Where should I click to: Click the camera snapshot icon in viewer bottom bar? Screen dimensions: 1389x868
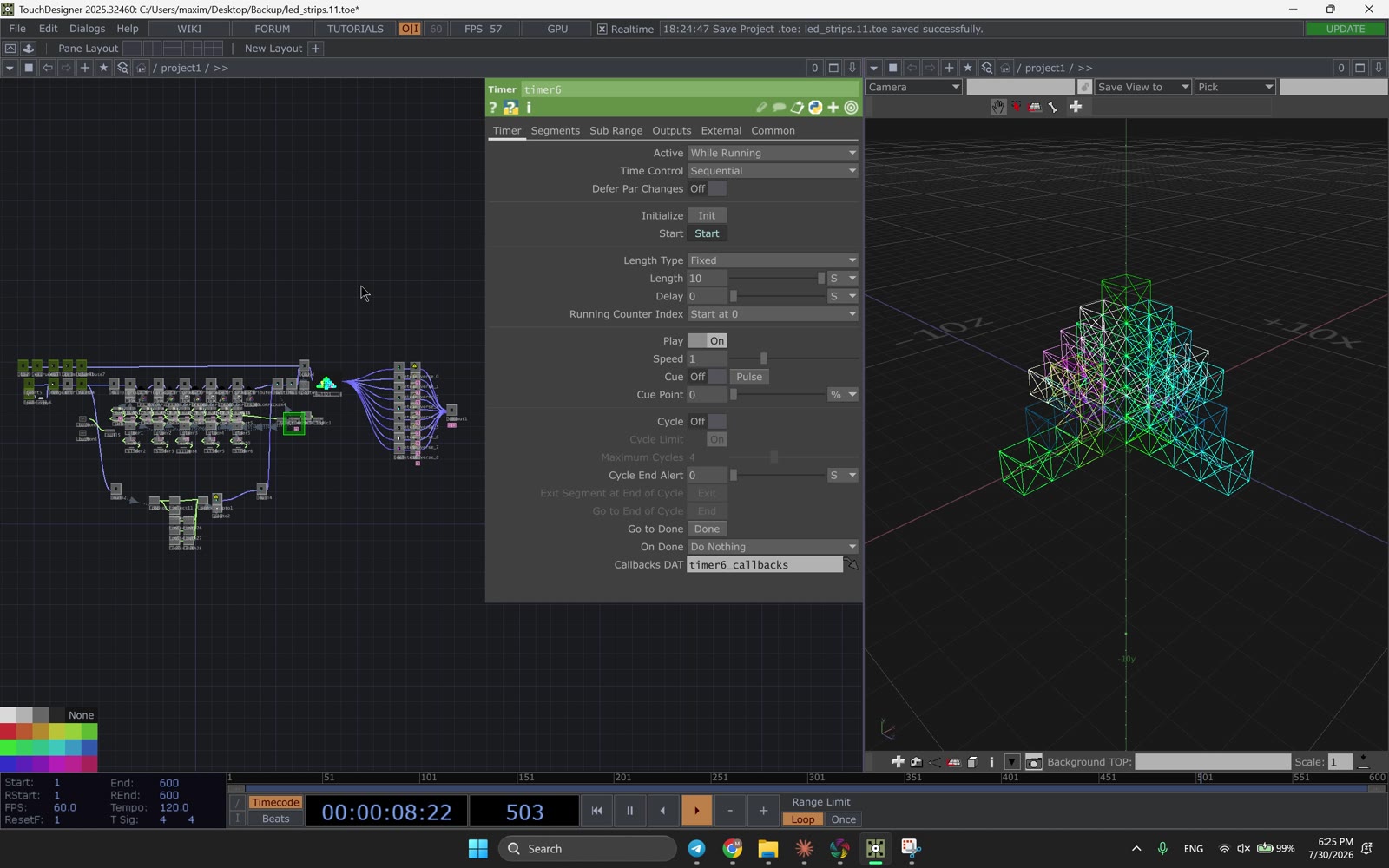(1033, 762)
